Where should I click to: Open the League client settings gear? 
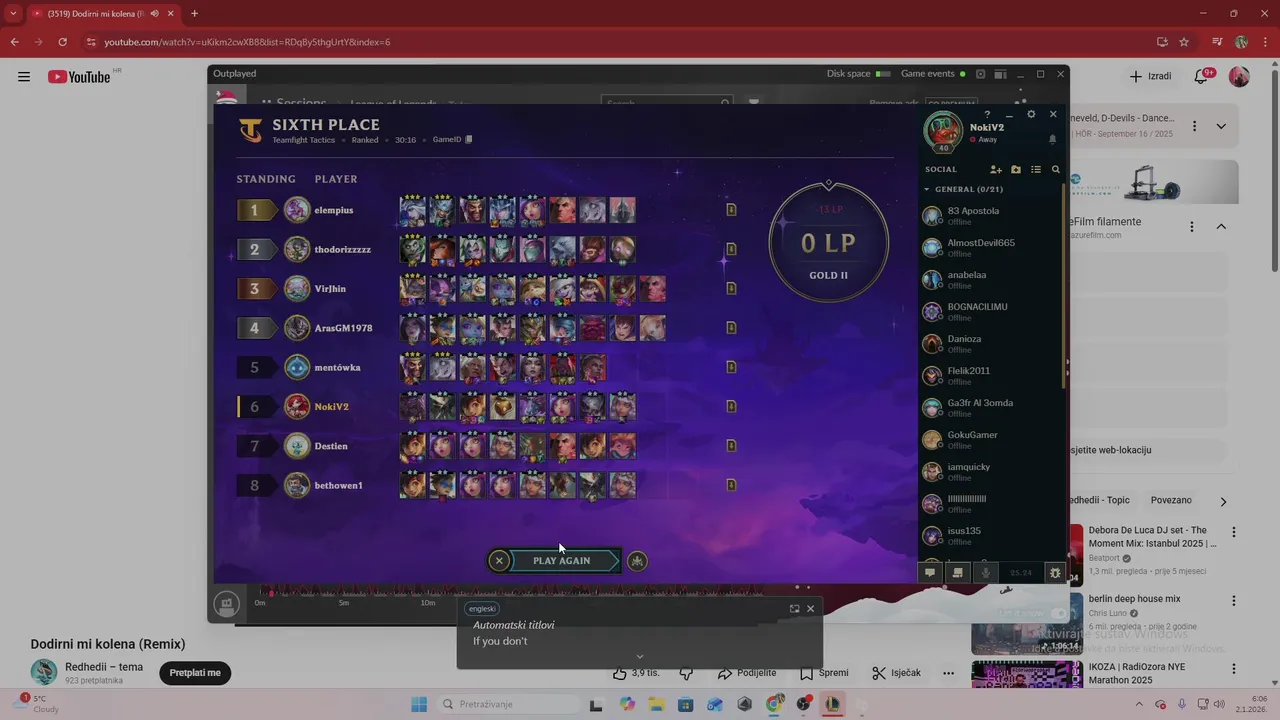(x=1031, y=114)
